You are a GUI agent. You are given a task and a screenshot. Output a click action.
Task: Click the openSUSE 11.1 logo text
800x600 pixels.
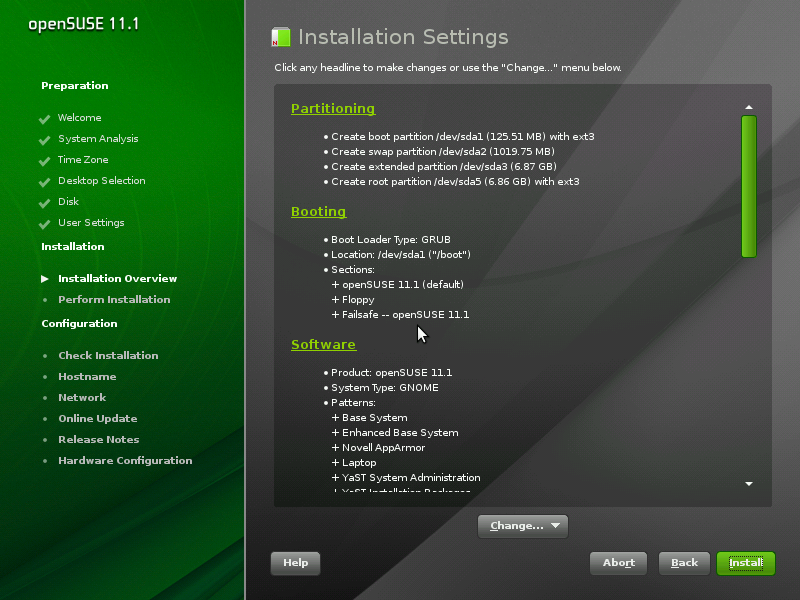click(x=84, y=24)
